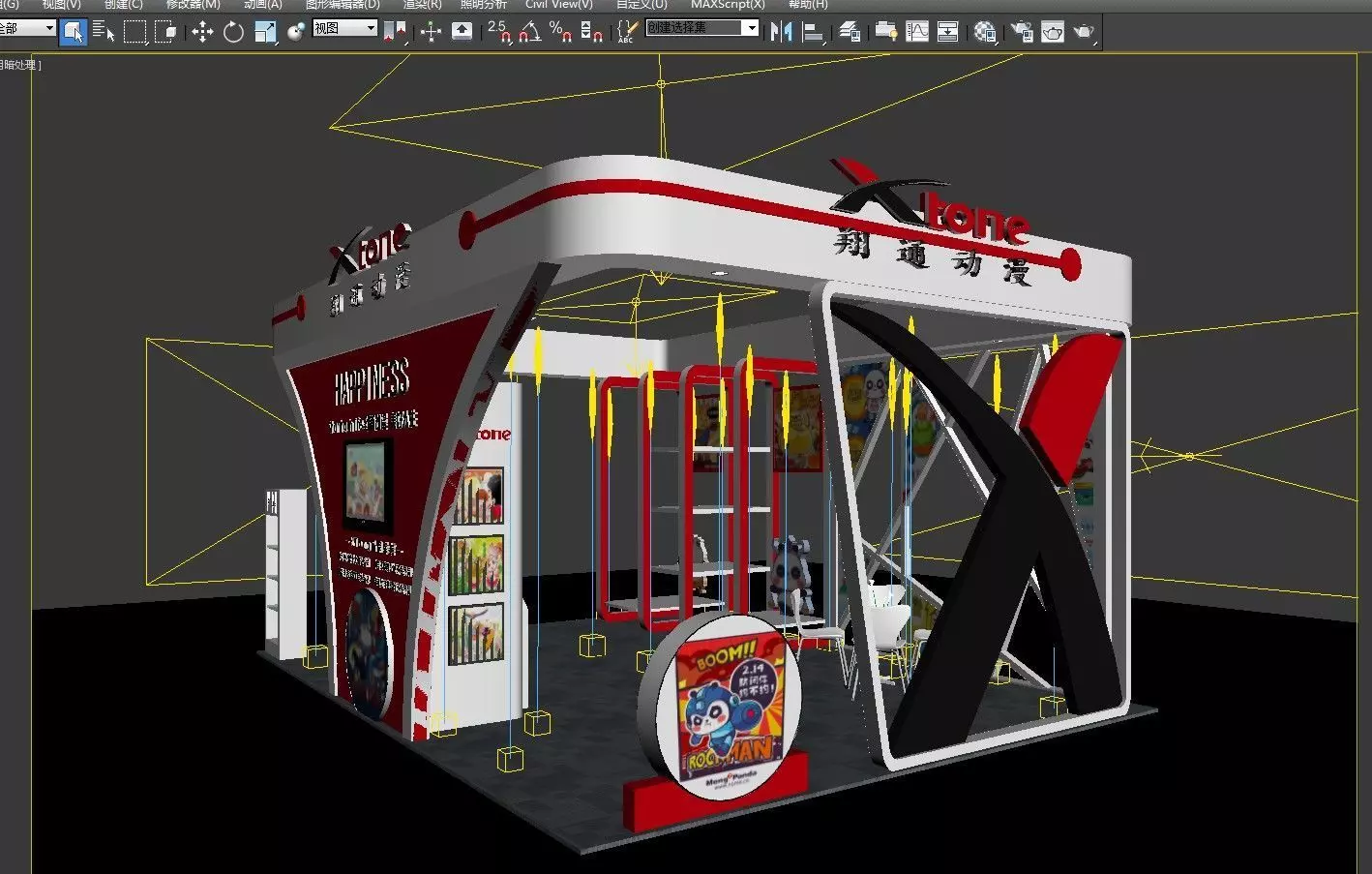
Task: Open the Material Editor
Action: 985,32
